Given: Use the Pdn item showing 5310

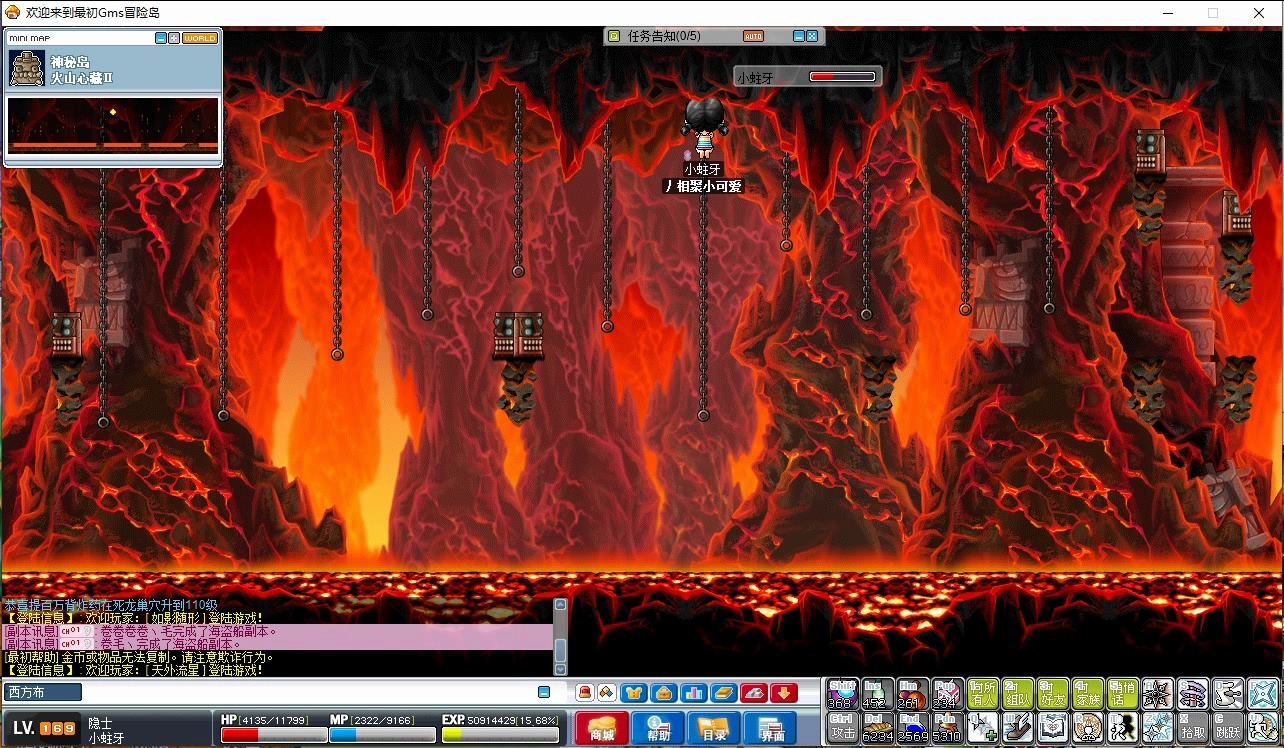Looking at the screenshot, I should [948, 727].
